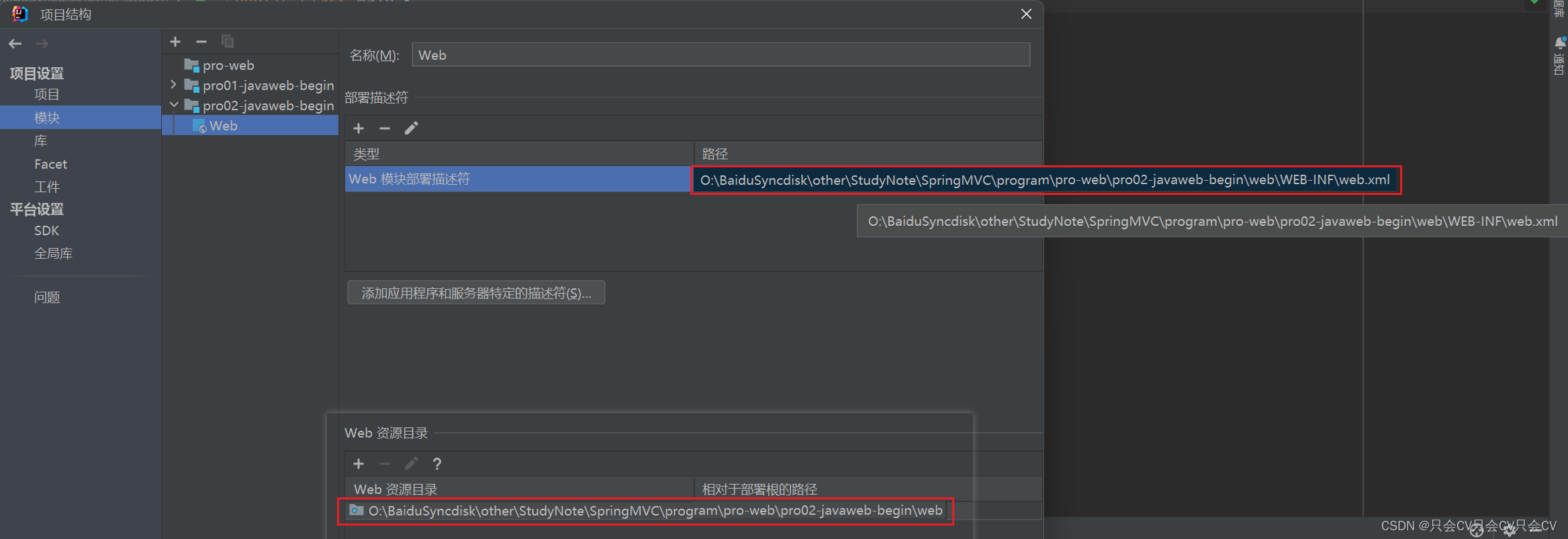Image resolution: width=1568 pixels, height=539 pixels.
Task: Select the pro01-javaweb-begin module
Action: tap(269, 85)
